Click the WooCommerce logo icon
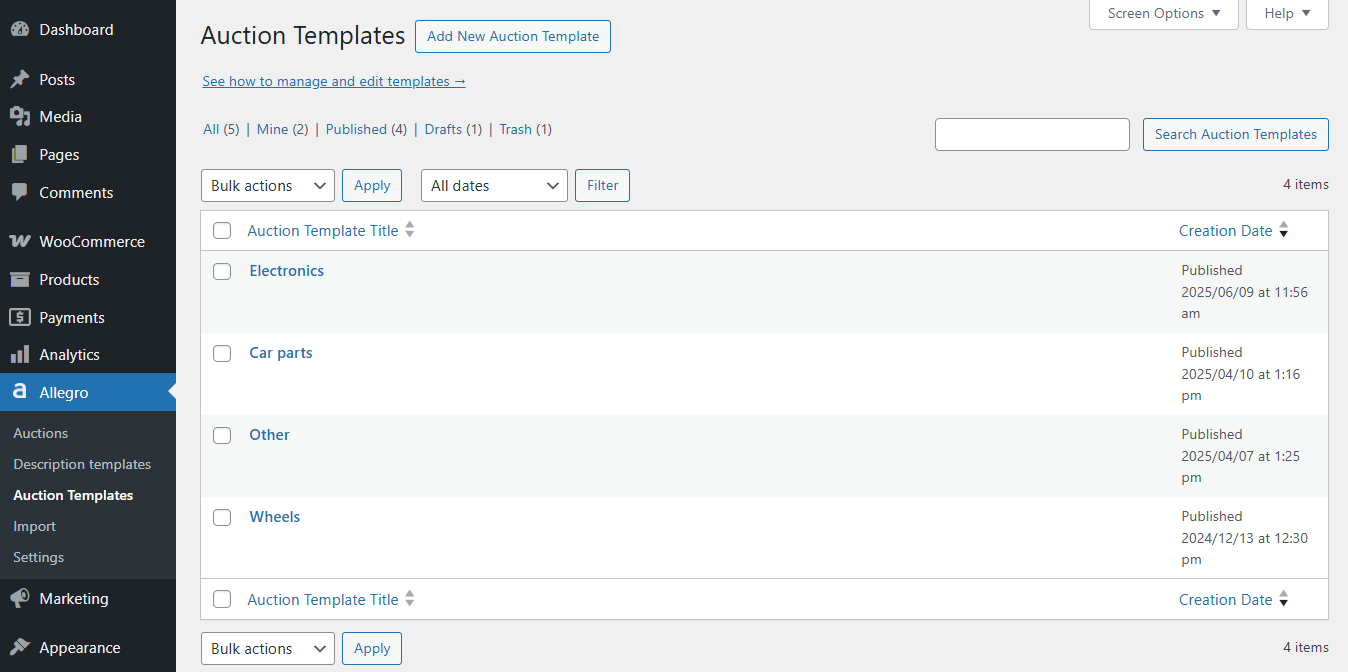This screenshot has width=1348, height=672. [x=20, y=242]
